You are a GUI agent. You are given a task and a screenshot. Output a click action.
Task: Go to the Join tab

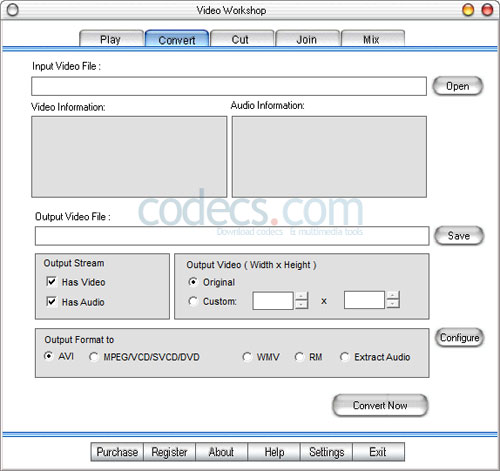[x=307, y=39]
